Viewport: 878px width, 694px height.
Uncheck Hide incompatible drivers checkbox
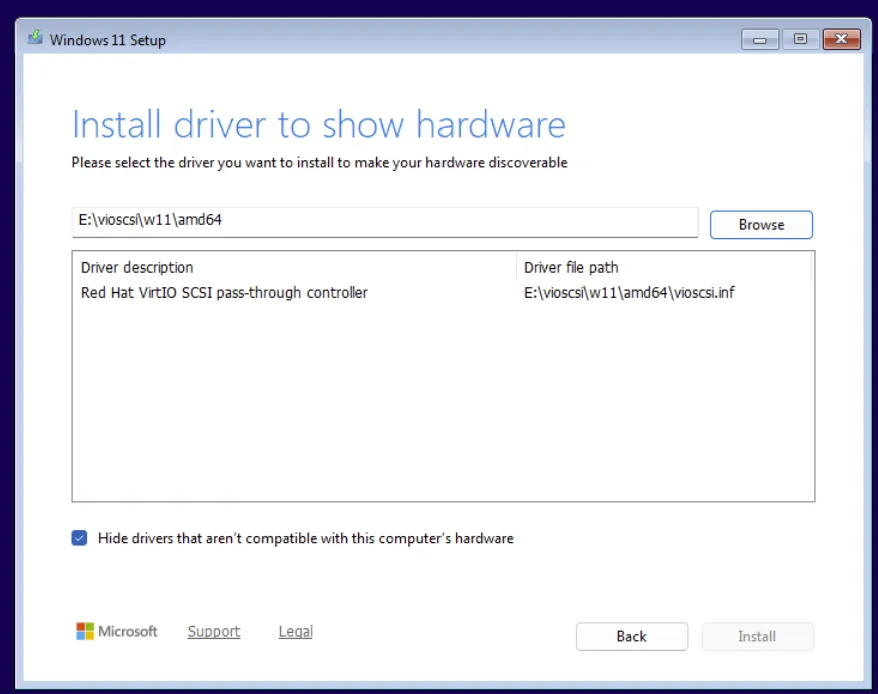click(80, 538)
